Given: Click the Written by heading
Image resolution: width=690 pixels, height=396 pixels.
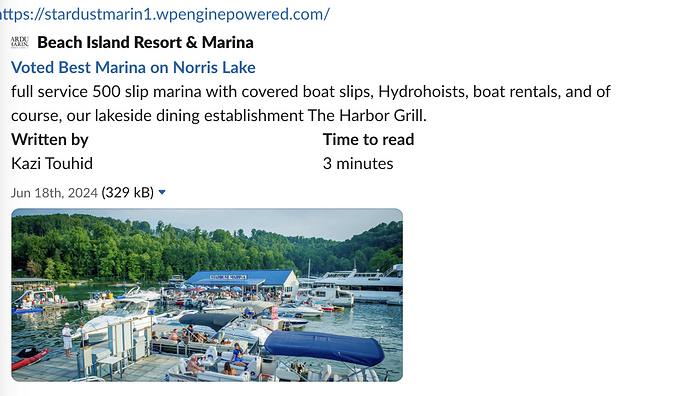Looking at the screenshot, I should tap(50, 139).
